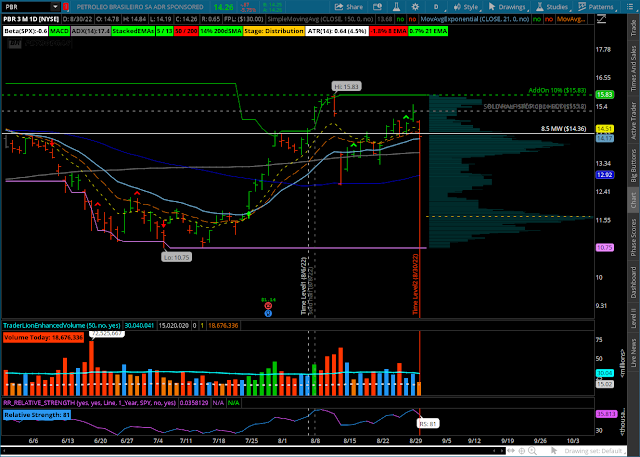Open the symbol dropdown arrow next to PBR
This screenshot has height=457, width=640.
(55, 7)
